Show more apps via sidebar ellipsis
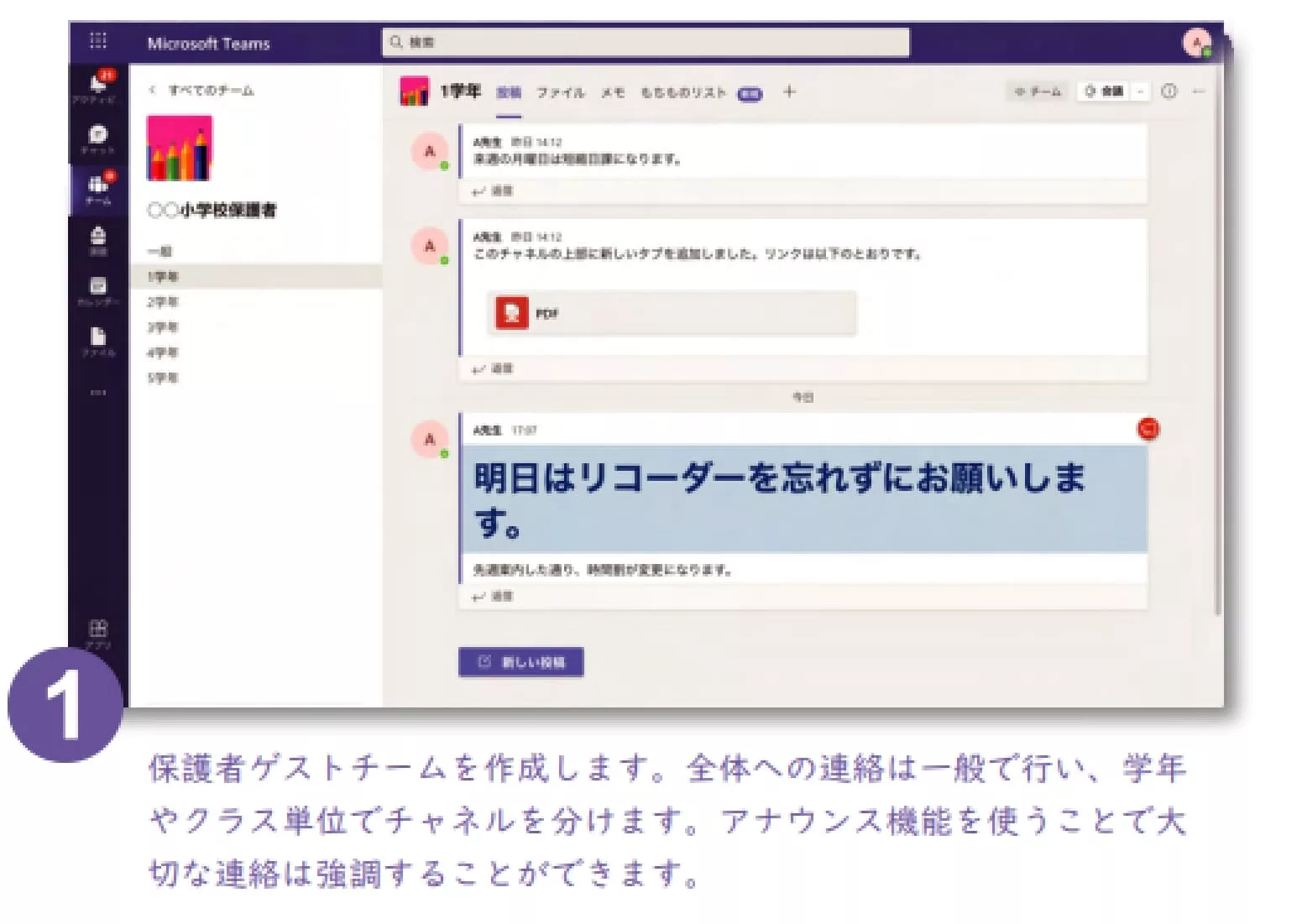The image size is (1302, 924). tap(98, 392)
